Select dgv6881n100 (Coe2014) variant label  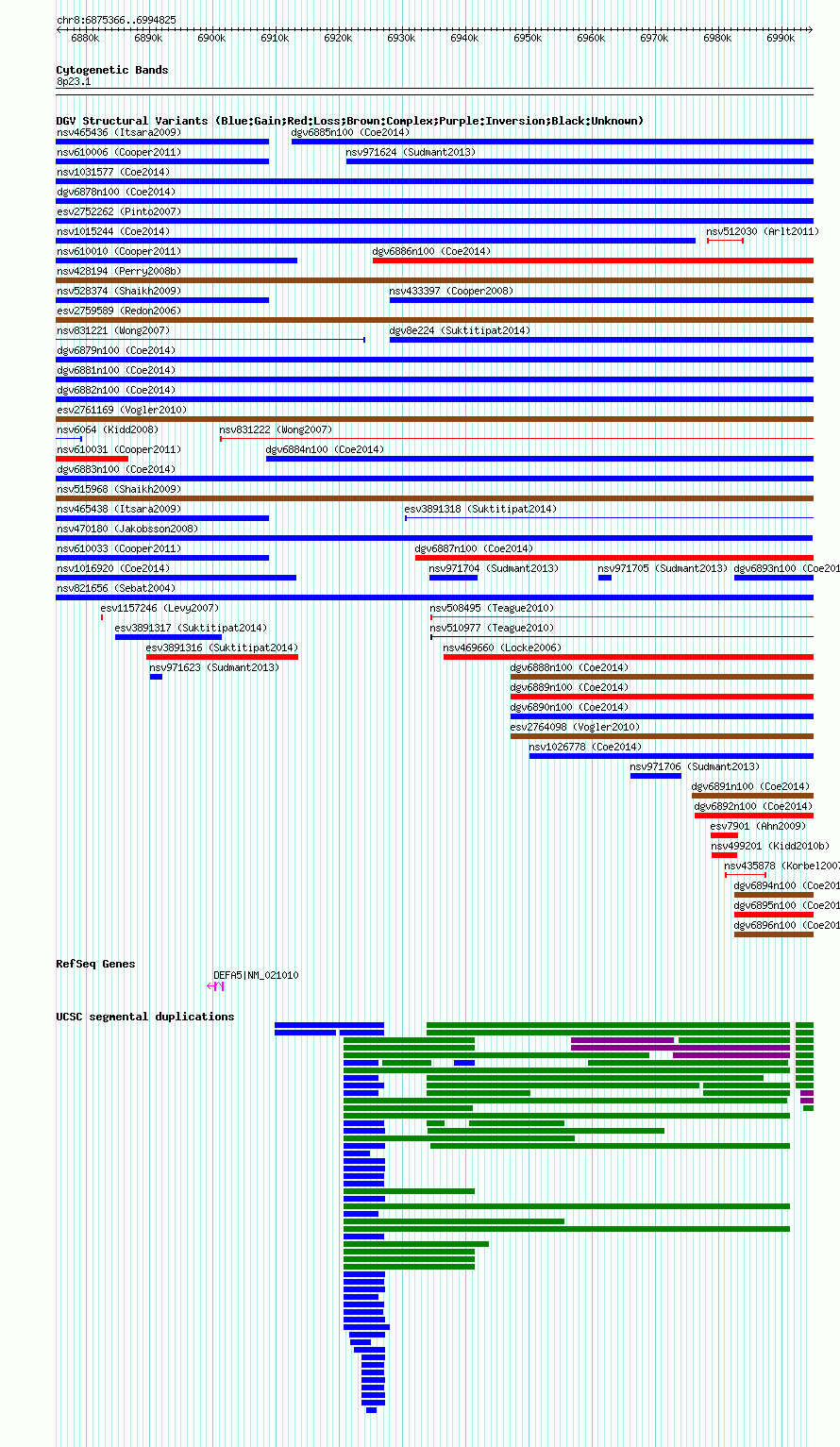coord(116,370)
